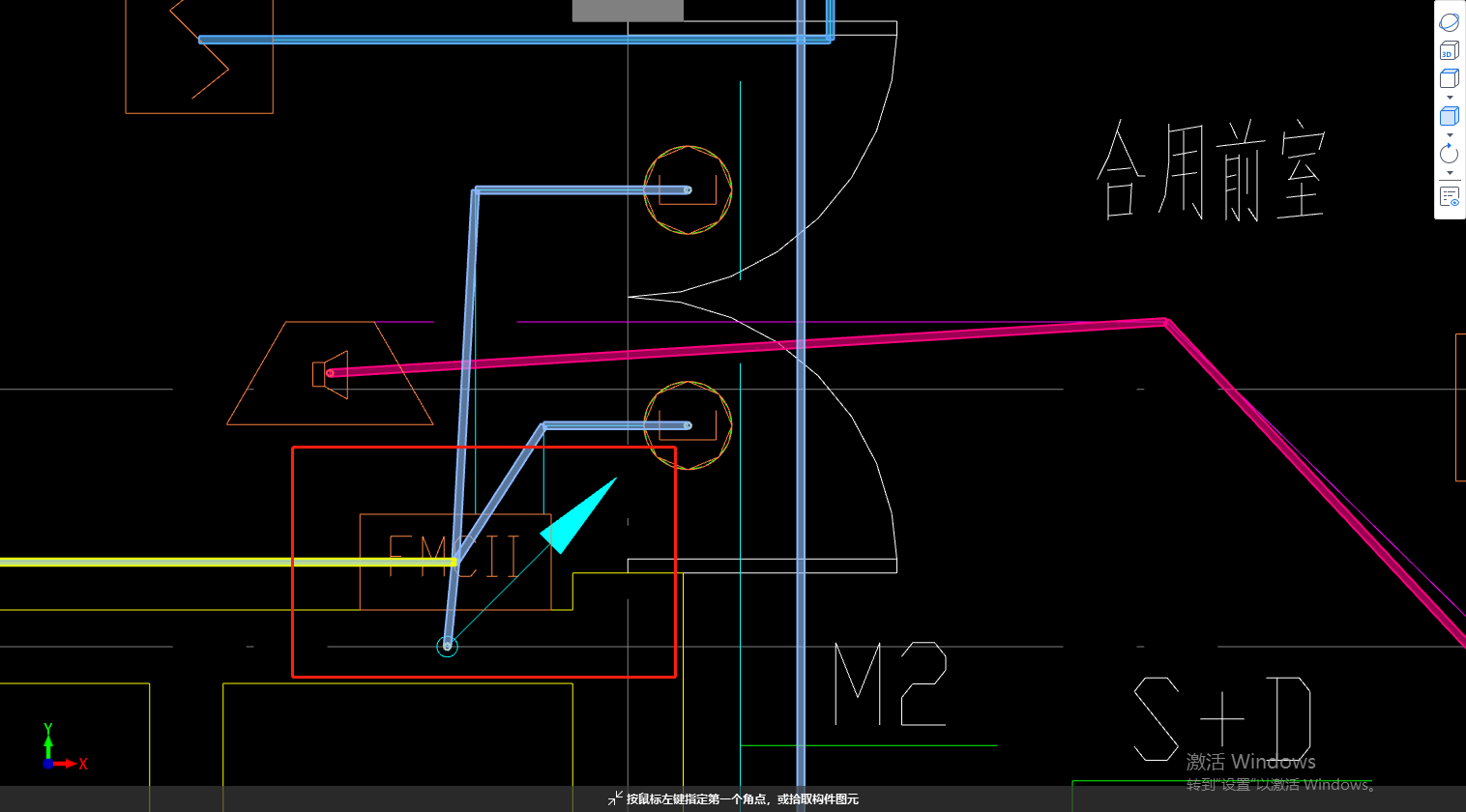Select the FM乙II door label
The height and width of the screenshot is (812, 1466).
click(x=454, y=557)
